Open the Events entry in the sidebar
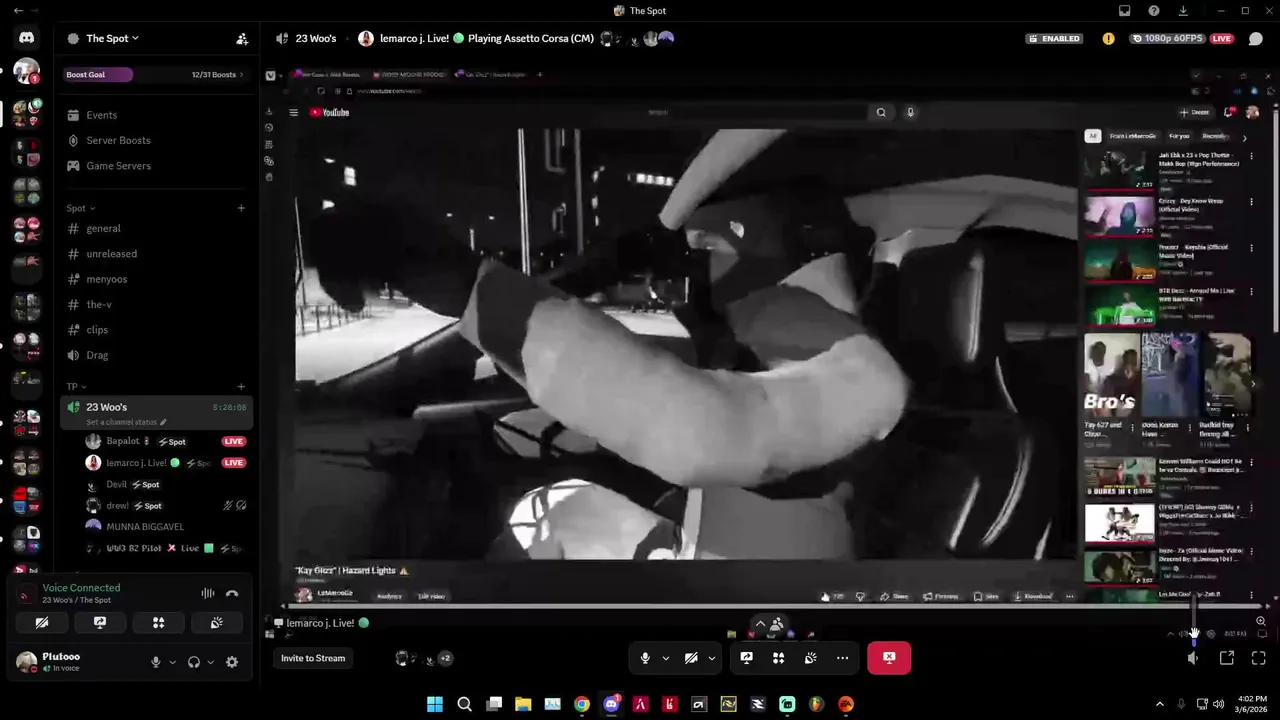 pos(154,115)
